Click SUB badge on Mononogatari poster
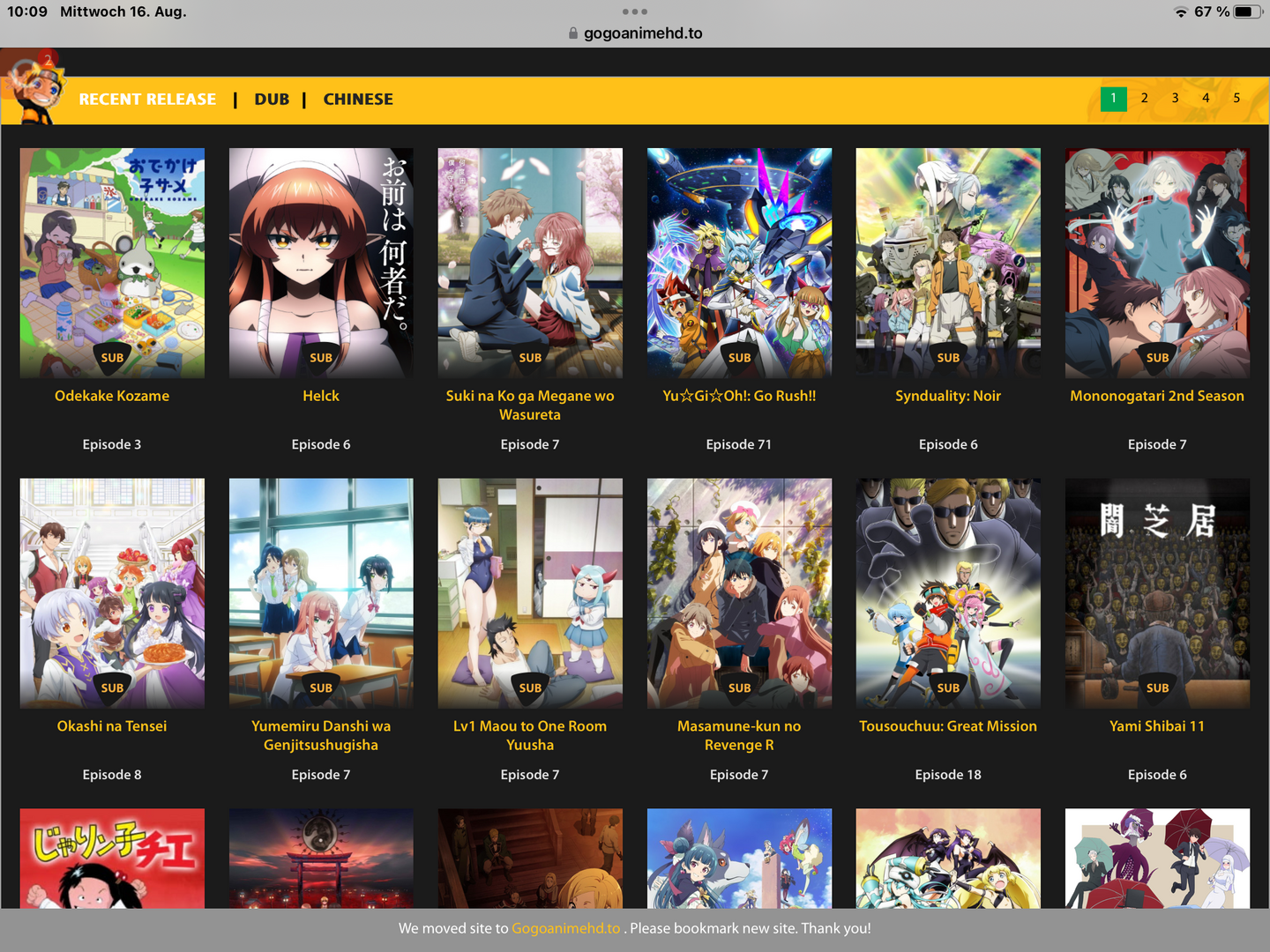The image size is (1270, 952). [x=1157, y=358]
